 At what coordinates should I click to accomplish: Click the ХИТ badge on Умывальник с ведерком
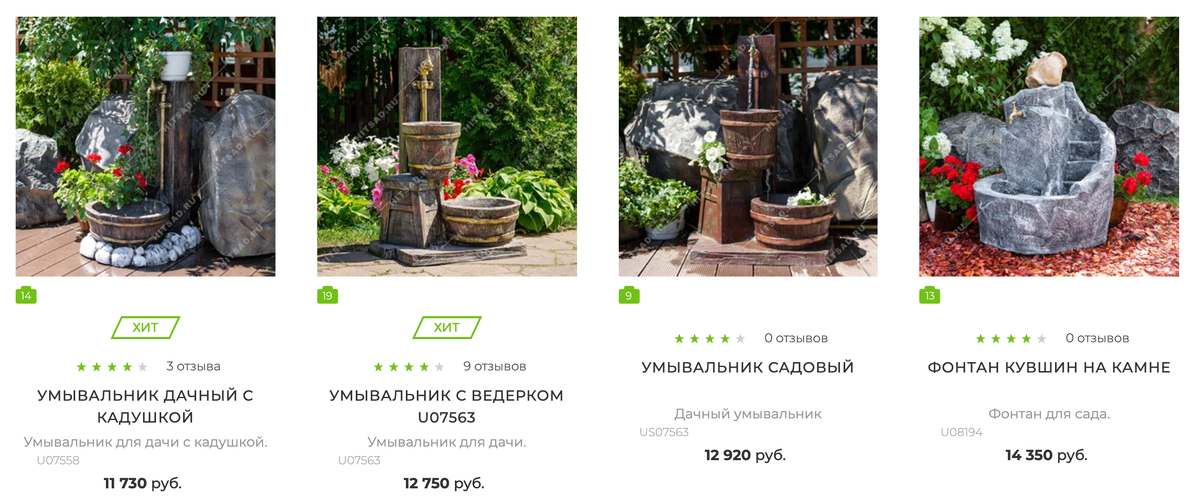click(447, 327)
